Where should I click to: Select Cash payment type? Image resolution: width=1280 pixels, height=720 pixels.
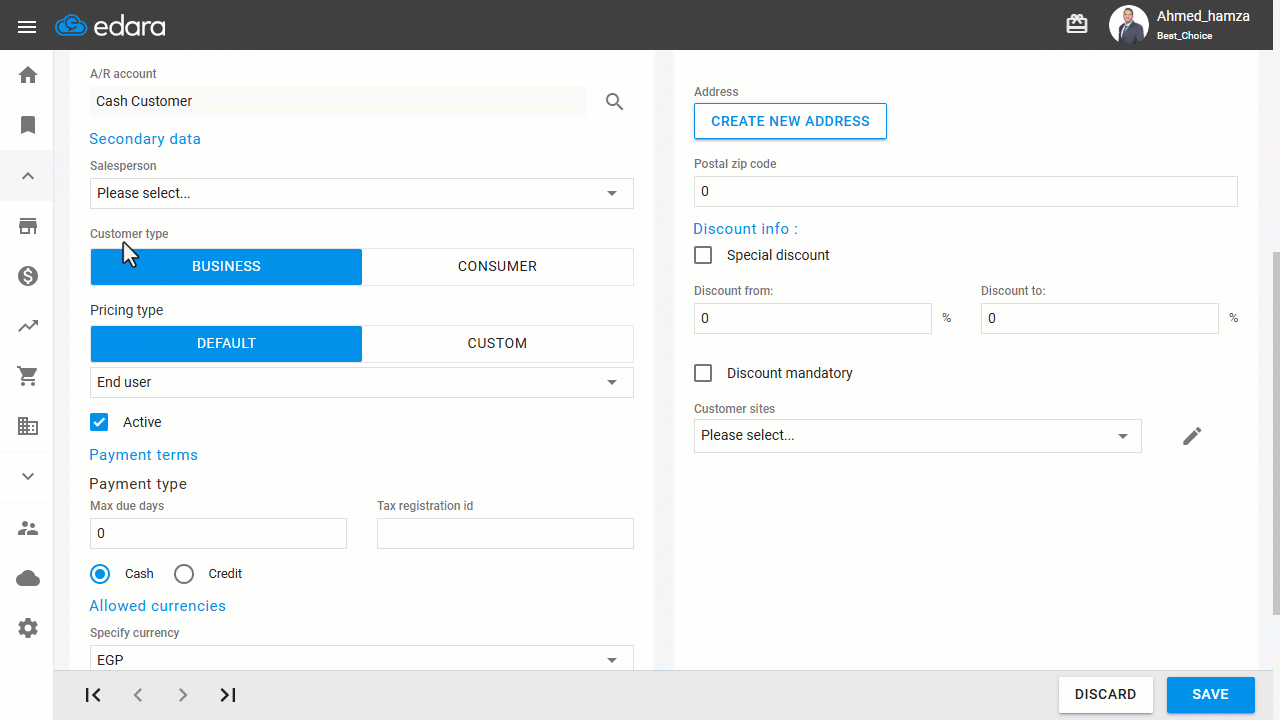(x=99, y=574)
